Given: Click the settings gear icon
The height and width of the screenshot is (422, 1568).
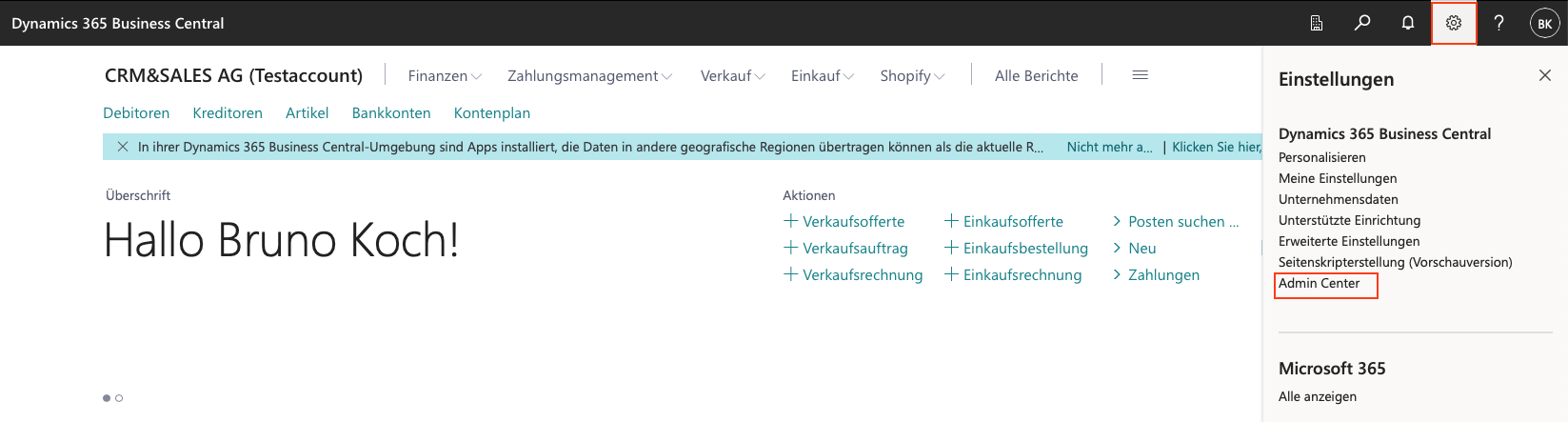Looking at the screenshot, I should tap(1454, 23).
